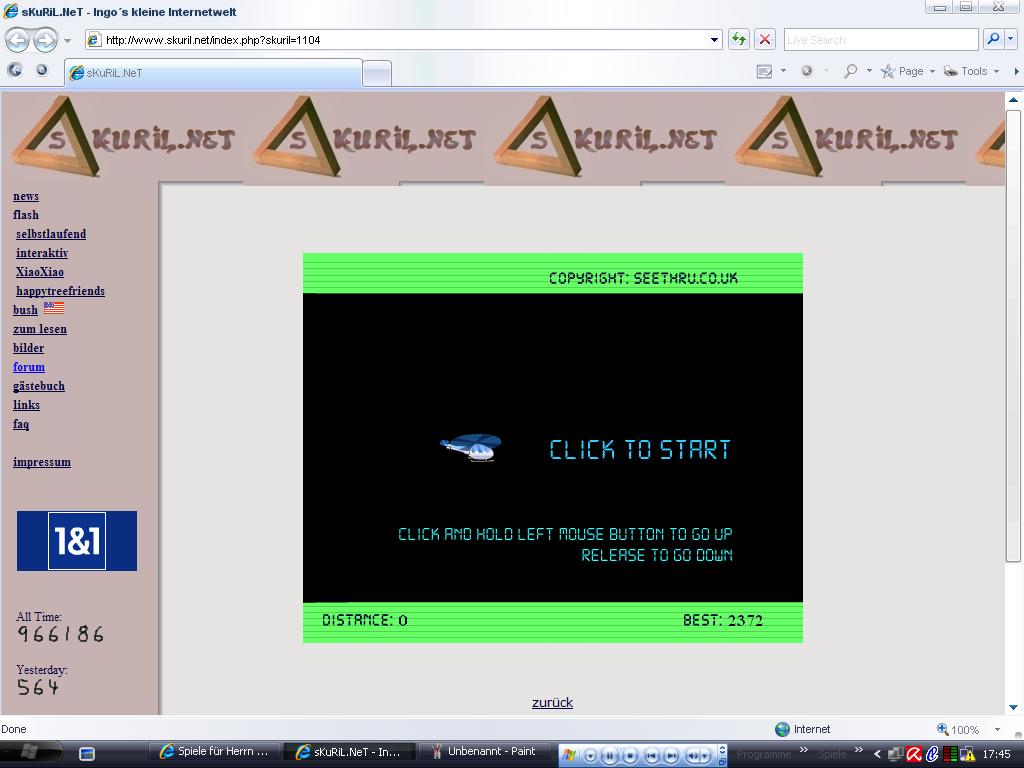The width and height of the screenshot is (1024, 768).
Task: Open the faq sidebar link
Action: point(21,424)
